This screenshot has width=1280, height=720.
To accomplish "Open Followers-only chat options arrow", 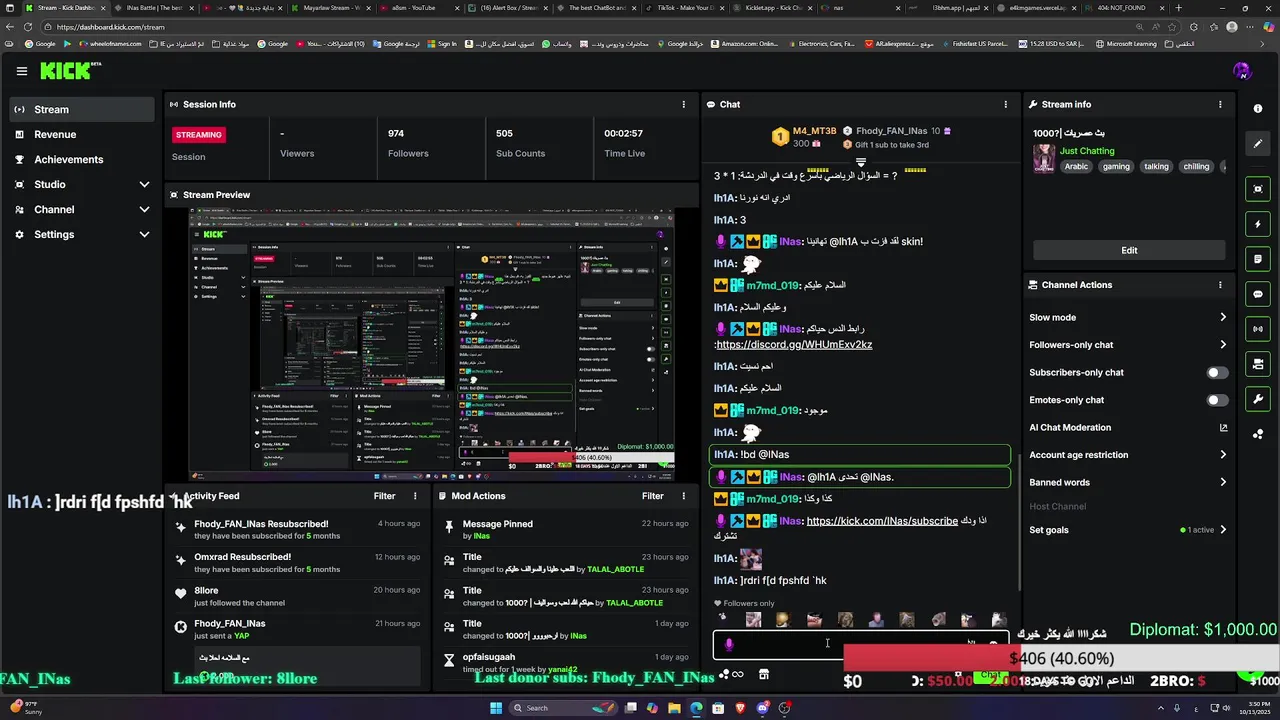I will (1223, 345).
